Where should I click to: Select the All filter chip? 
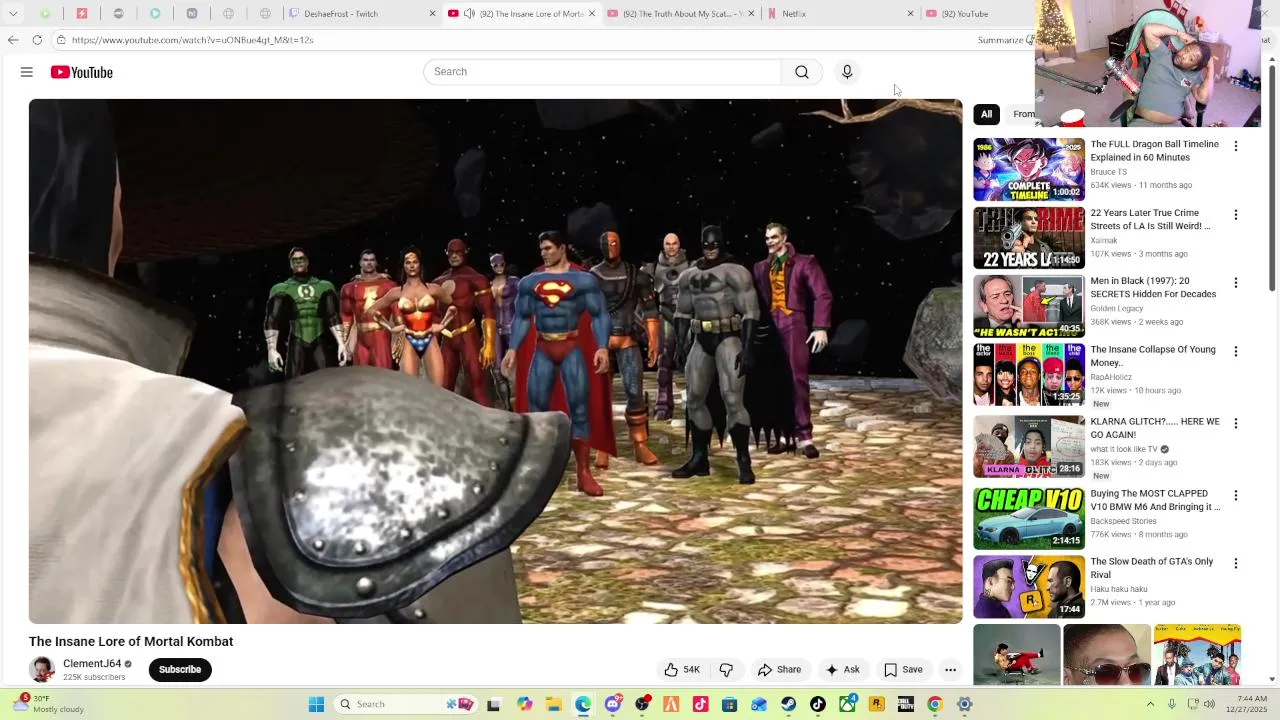coord(986,114)
